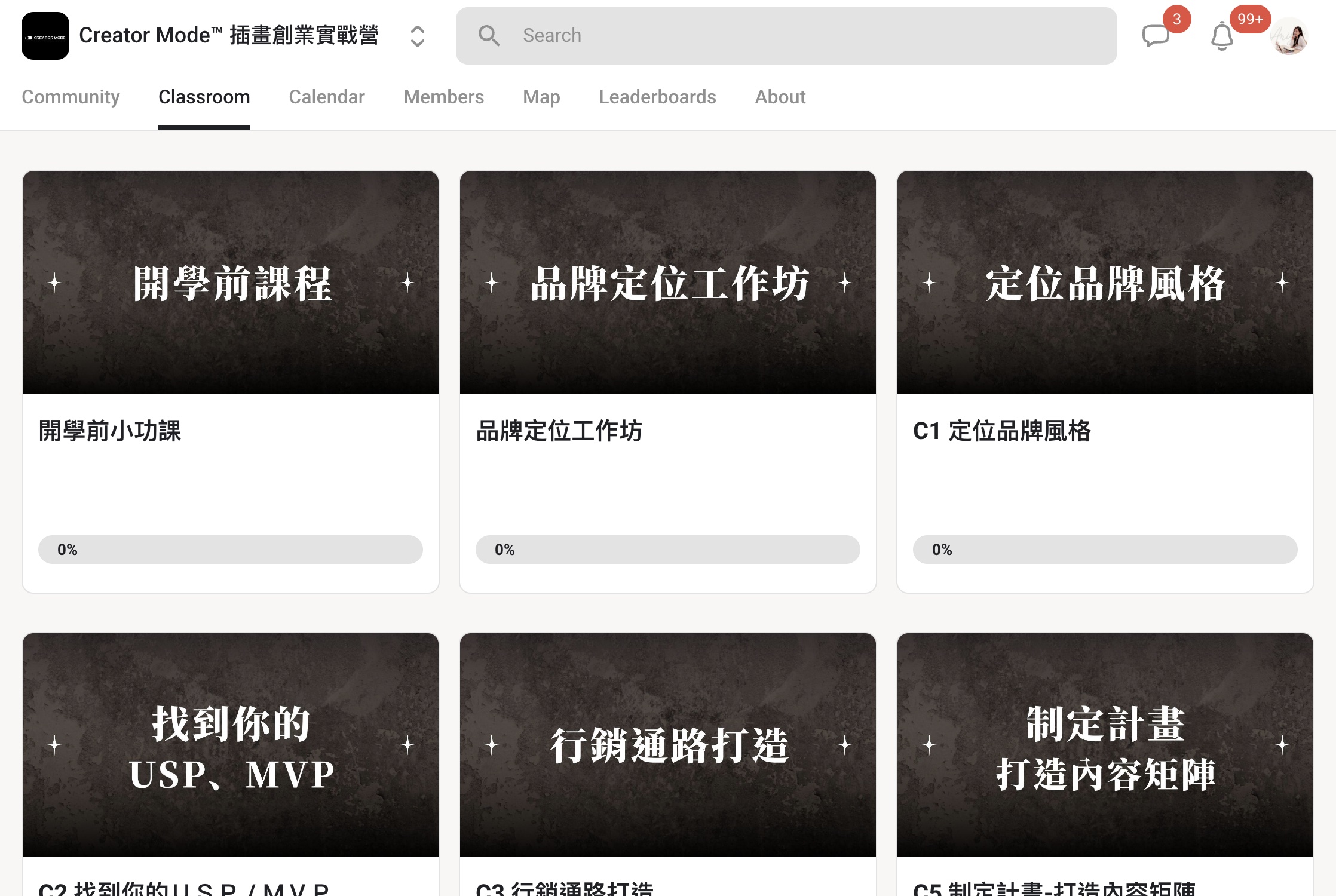1336x896 pixels.
Task: Go to the Members tab
Action: tap(443, 97)
